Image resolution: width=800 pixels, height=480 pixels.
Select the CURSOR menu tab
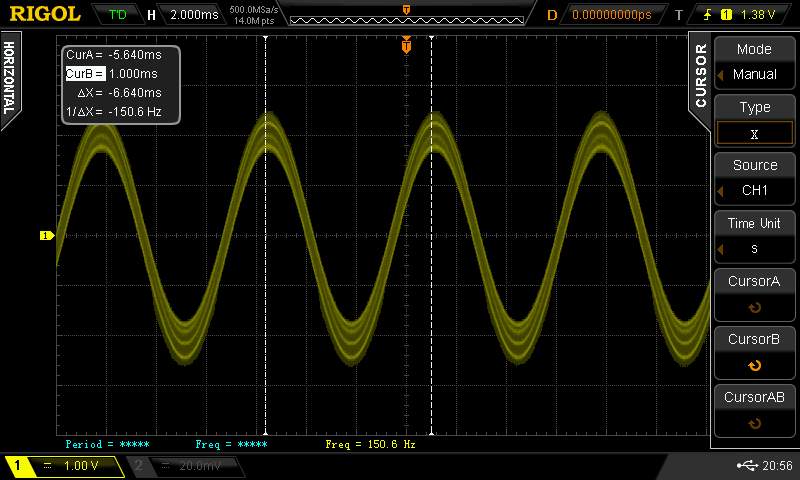click(x=700, y=75)
